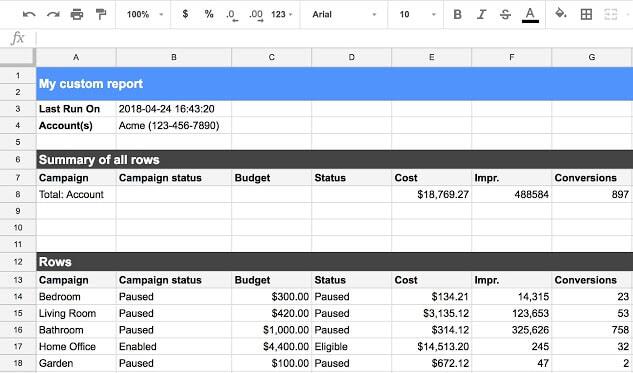Click the Print icon
The height and width of the screenshot is (373, 633).
click(77, 15)
